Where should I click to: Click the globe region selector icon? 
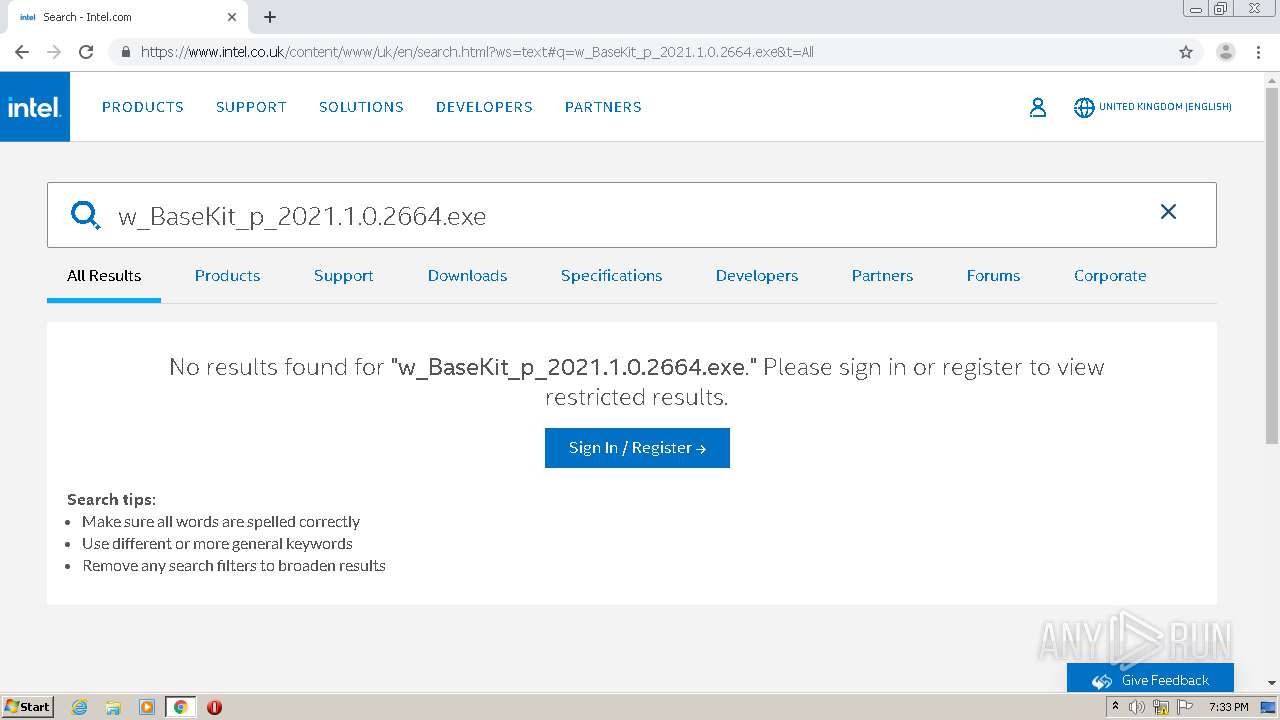(1084, 107)
